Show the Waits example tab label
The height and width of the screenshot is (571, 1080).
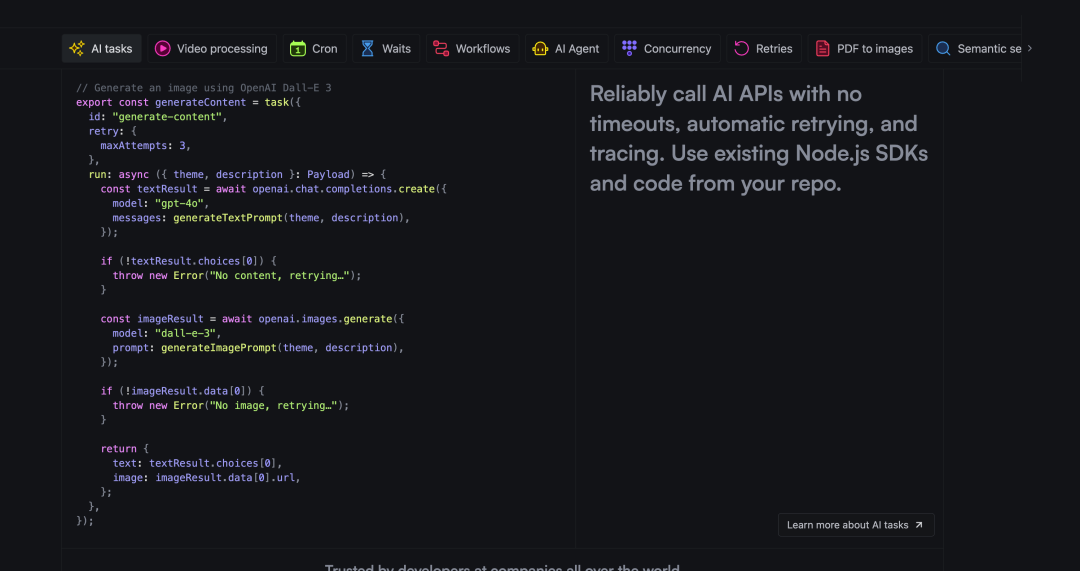396,48
